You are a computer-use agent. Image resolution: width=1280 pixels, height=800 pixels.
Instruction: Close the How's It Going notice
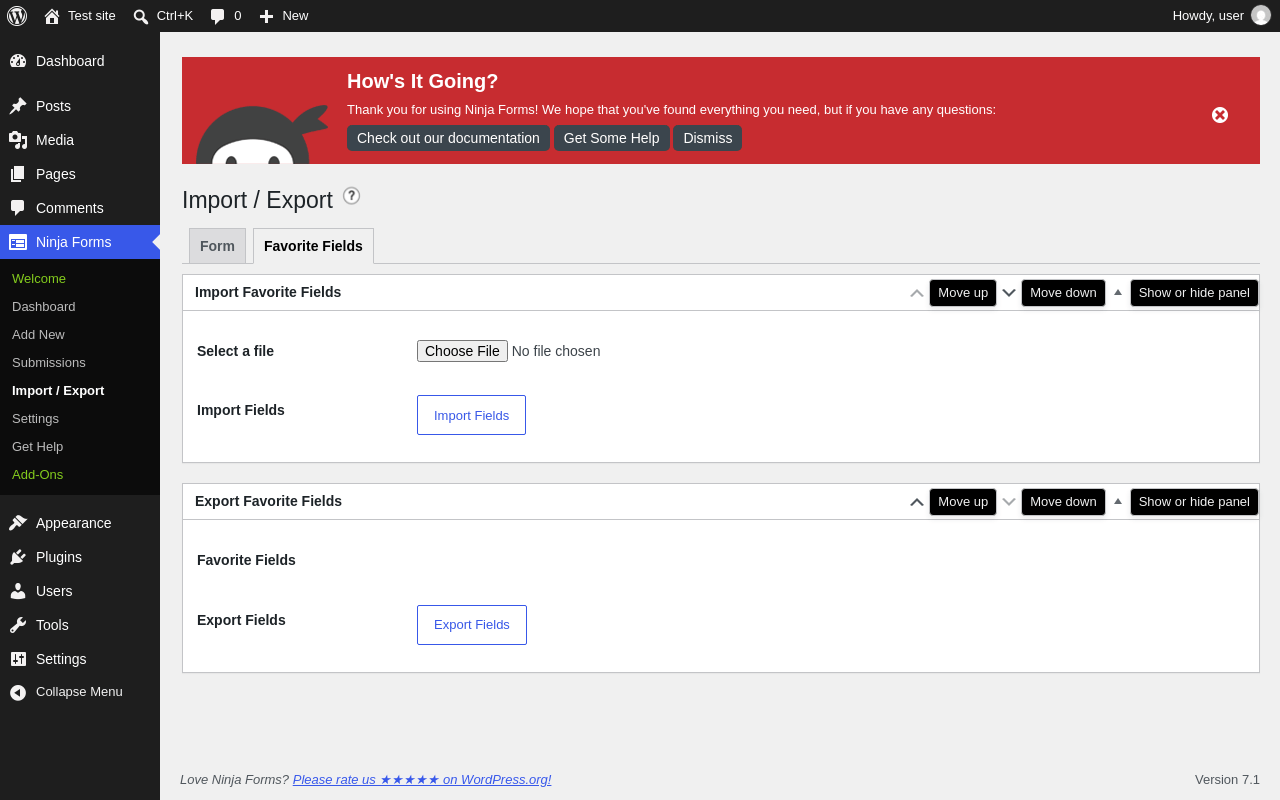tap(1220, 115)
